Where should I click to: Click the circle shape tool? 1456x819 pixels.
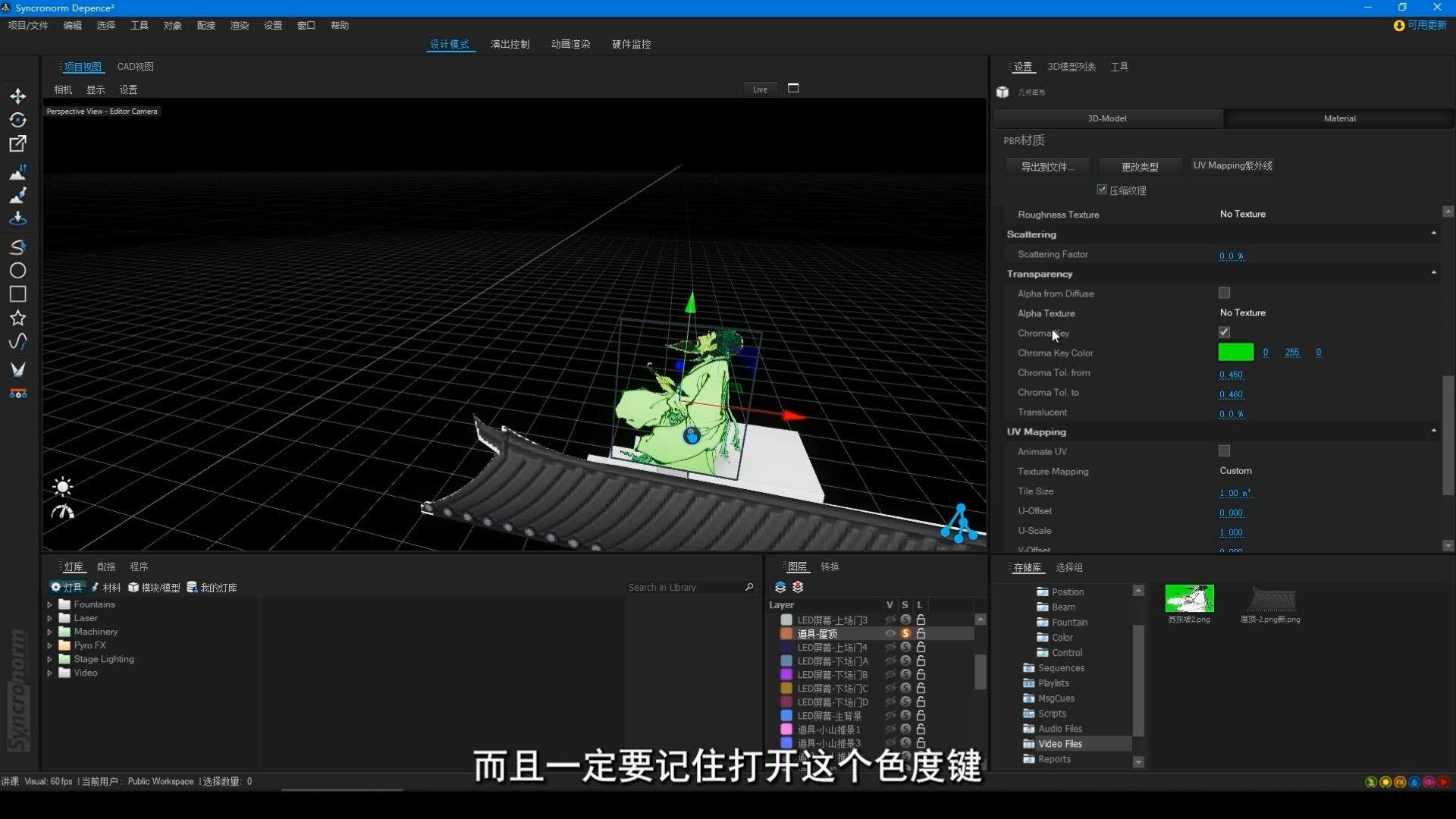[17, 271]
